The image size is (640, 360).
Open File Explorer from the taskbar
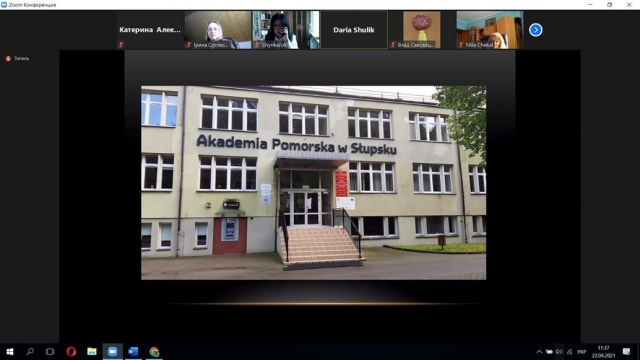coord(92,351)
